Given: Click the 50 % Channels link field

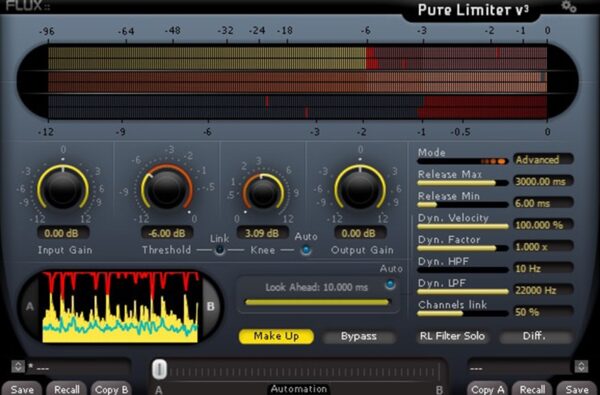Looking at the screenshot, I should pos(543,312).
